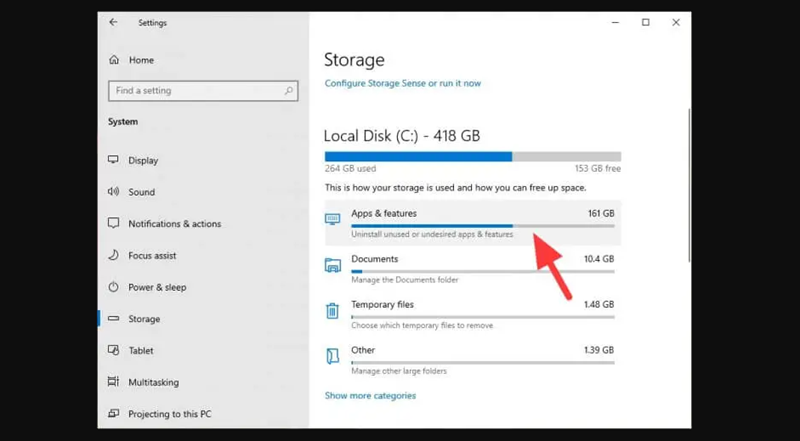Screen dimensions: 800x441
Task: Click the Sound speaker icon
Action: 114,192
